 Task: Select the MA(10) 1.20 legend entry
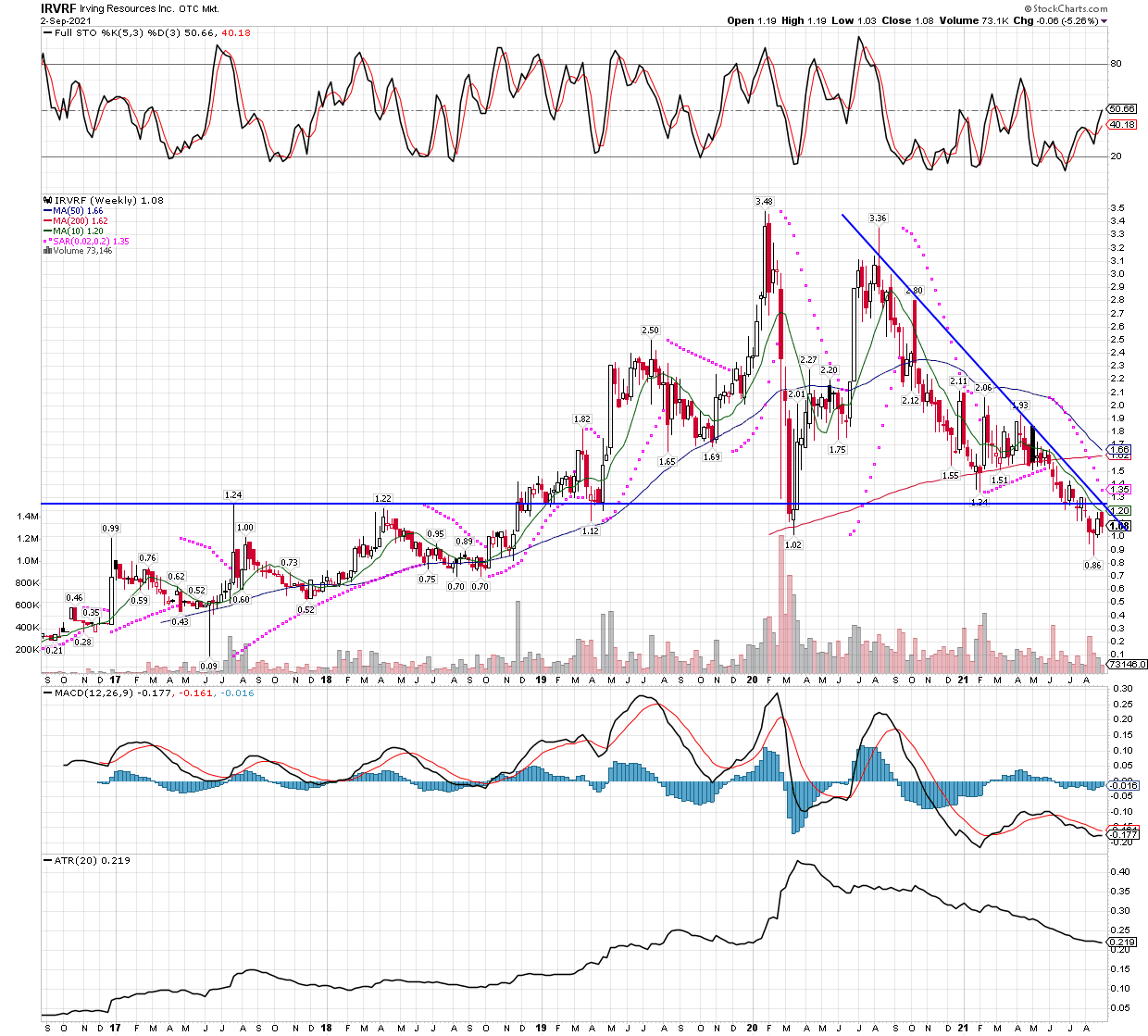point(72,231)
